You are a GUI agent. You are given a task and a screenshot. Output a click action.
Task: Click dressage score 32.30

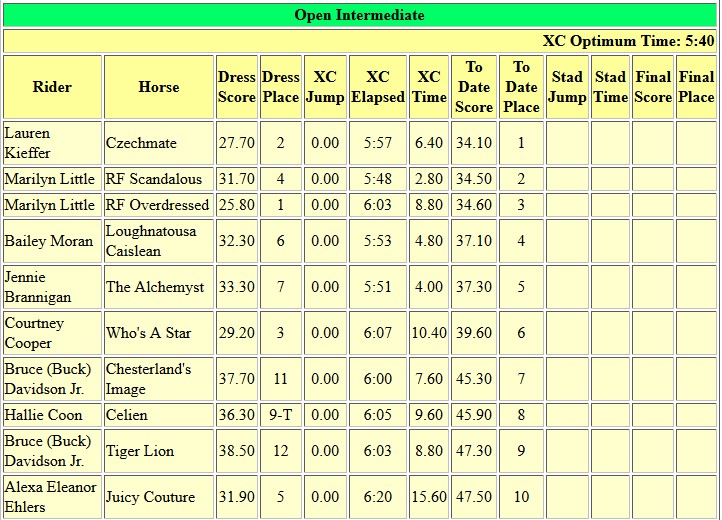point(237,241)
